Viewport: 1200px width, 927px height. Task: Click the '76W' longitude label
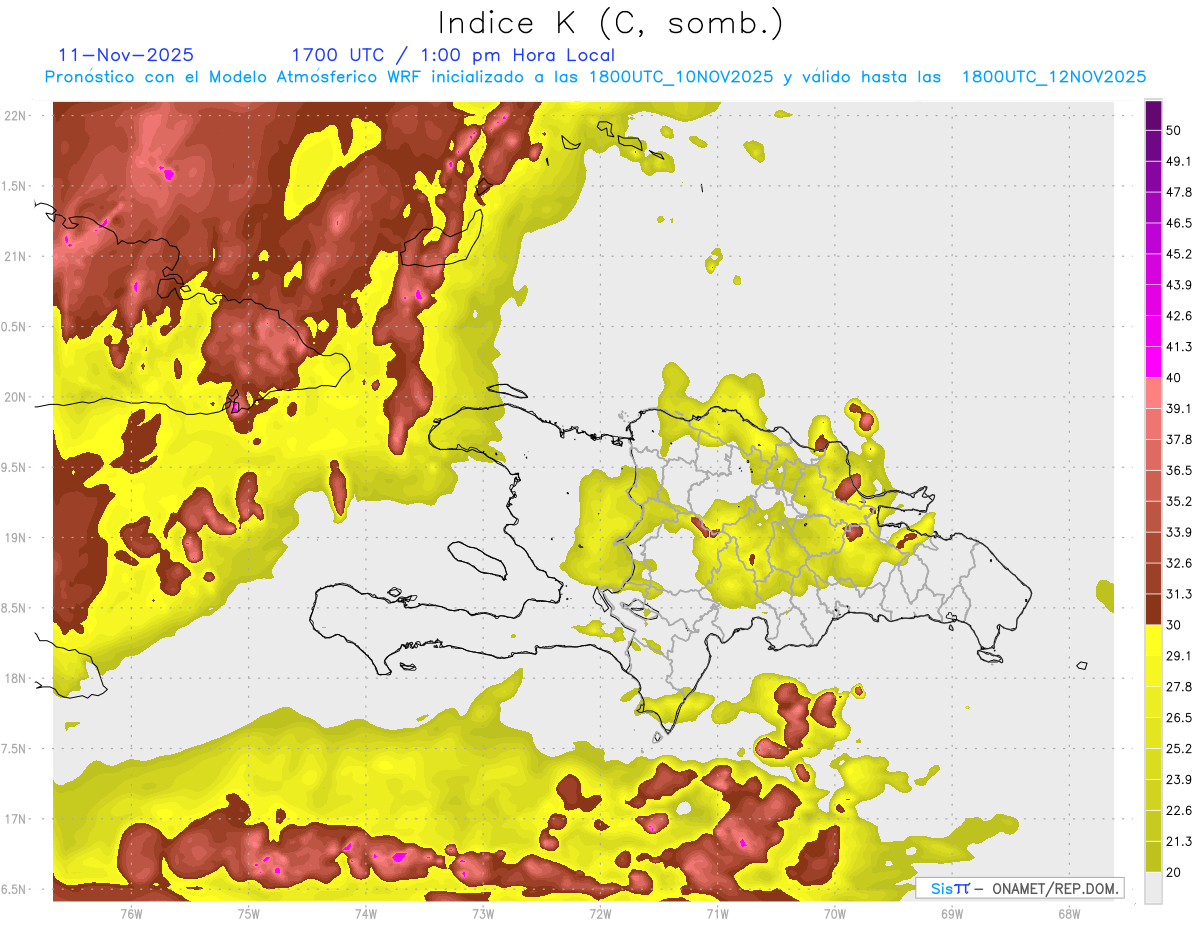(x=131, y=913)
